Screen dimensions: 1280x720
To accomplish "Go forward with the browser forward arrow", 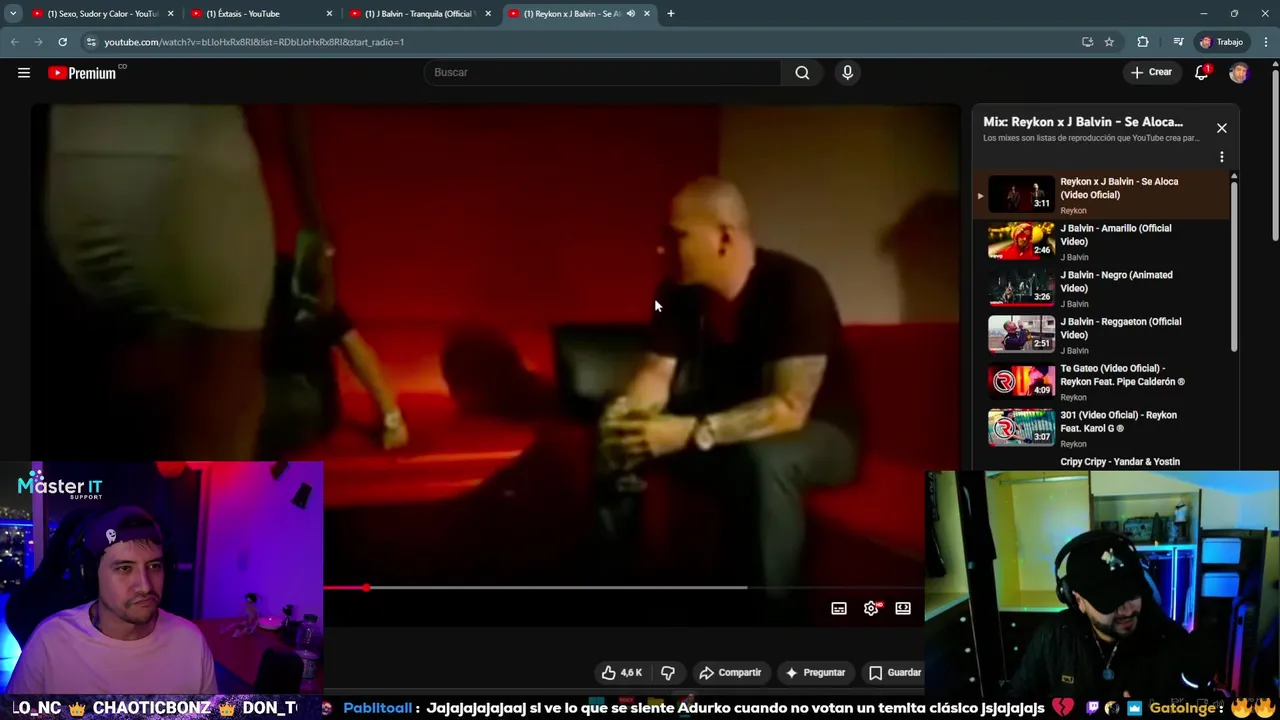I will (38, 42).
